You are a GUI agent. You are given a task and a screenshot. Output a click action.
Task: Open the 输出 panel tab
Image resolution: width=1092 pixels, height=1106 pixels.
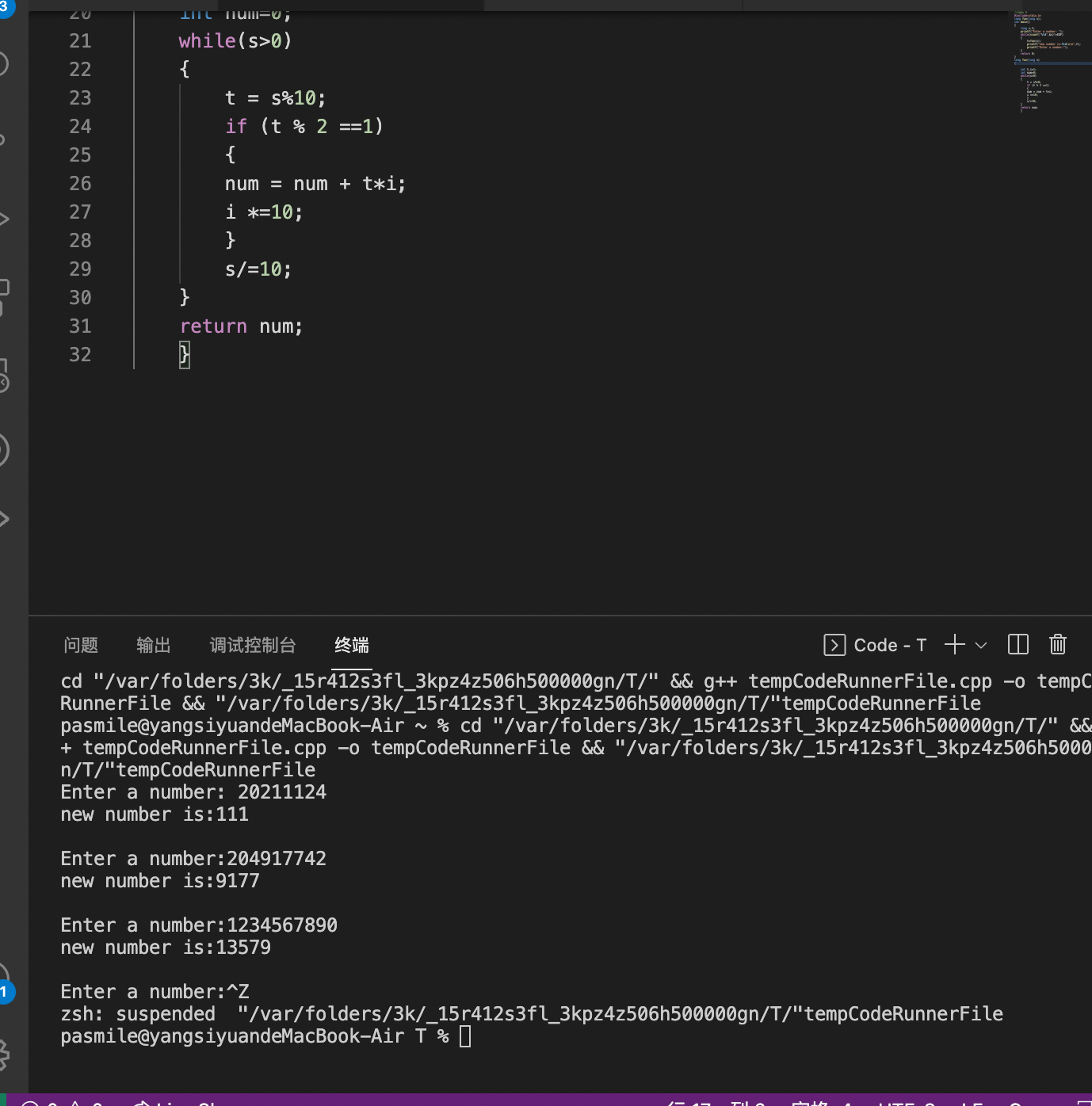pos(154,645)
